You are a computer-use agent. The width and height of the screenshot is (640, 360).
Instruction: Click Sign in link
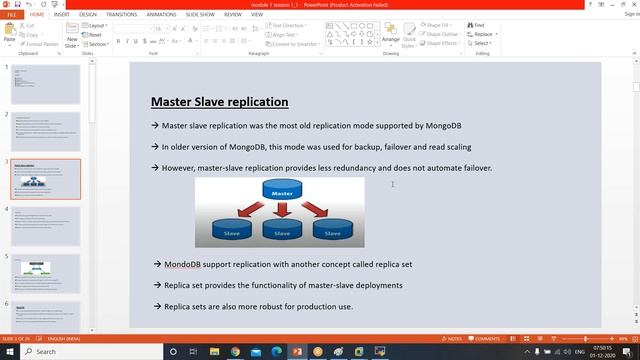coord(632,14)
